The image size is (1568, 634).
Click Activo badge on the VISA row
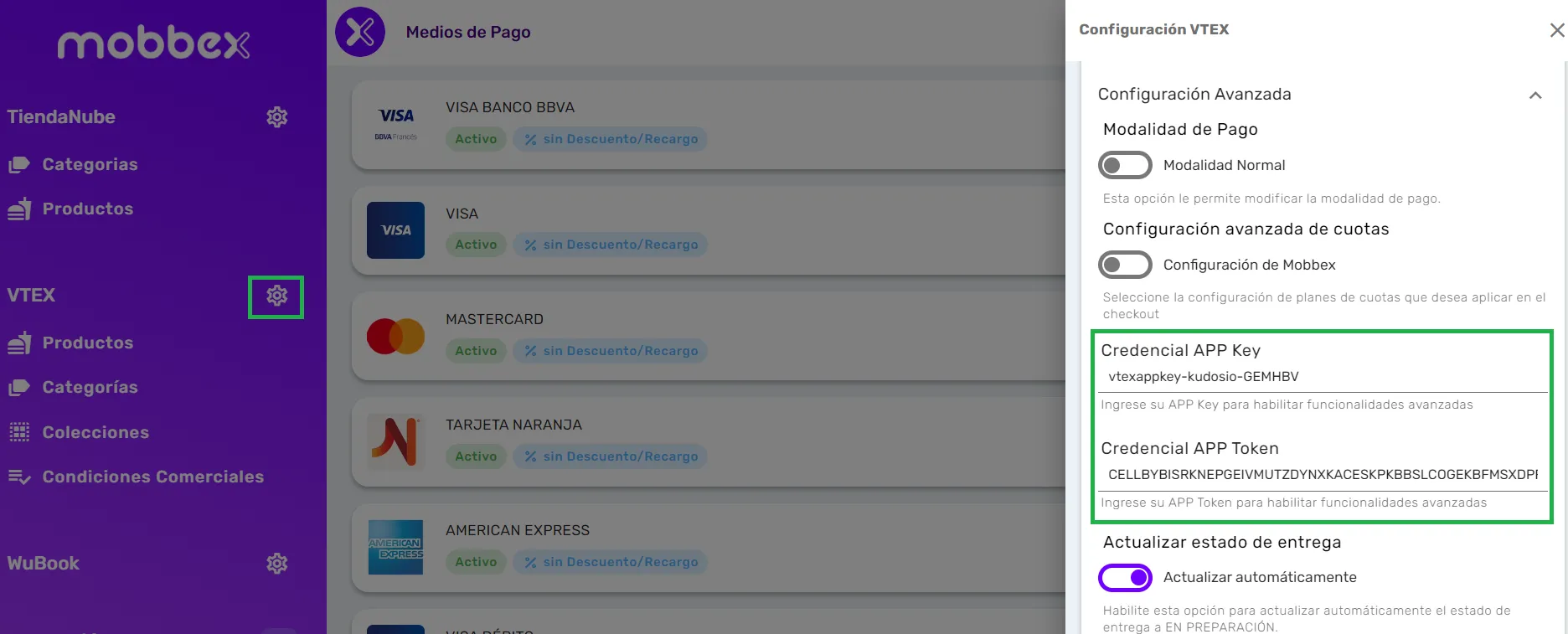[476, 245]
